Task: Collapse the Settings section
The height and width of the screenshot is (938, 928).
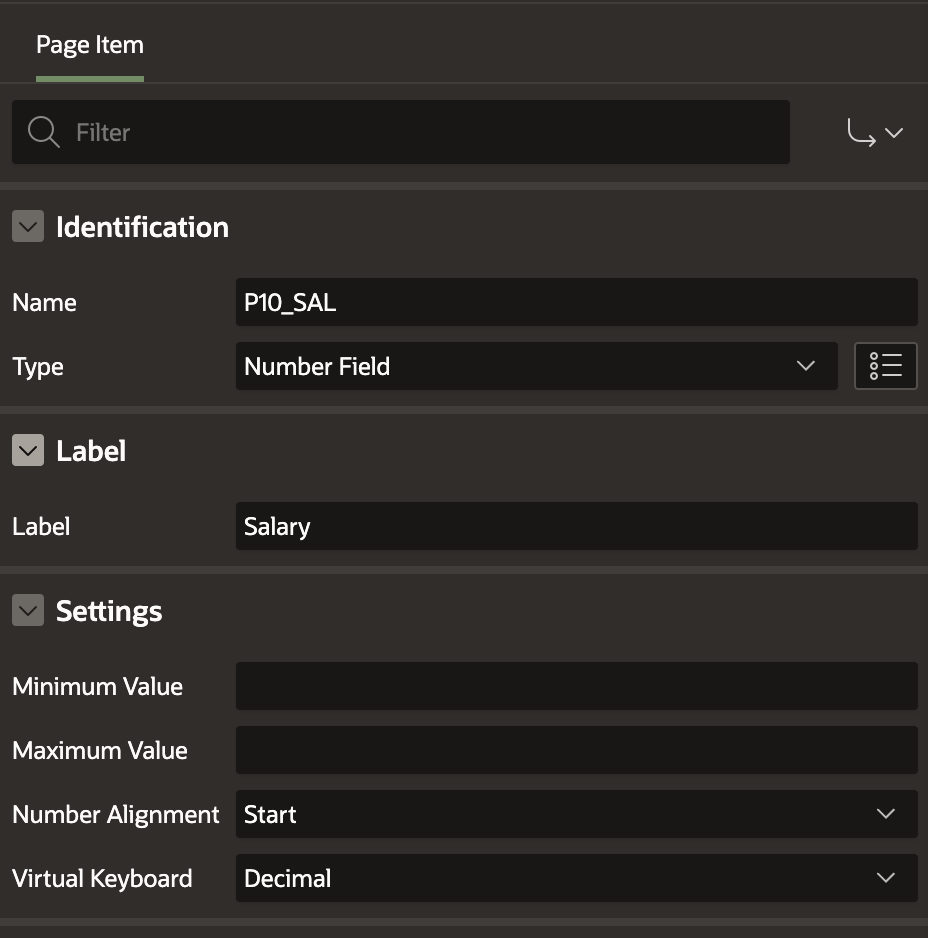Action: pos(28,611)
